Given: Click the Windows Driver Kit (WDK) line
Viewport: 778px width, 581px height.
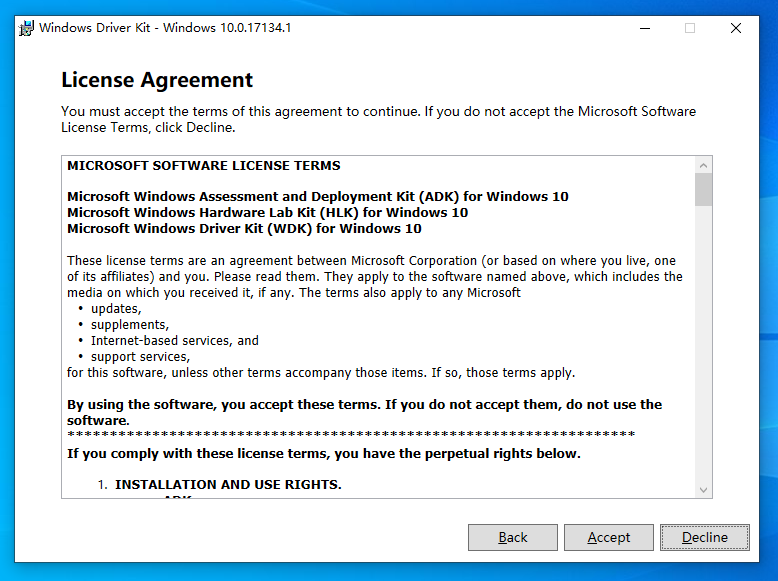Looking at the screenshot, I should pos(244,229).
